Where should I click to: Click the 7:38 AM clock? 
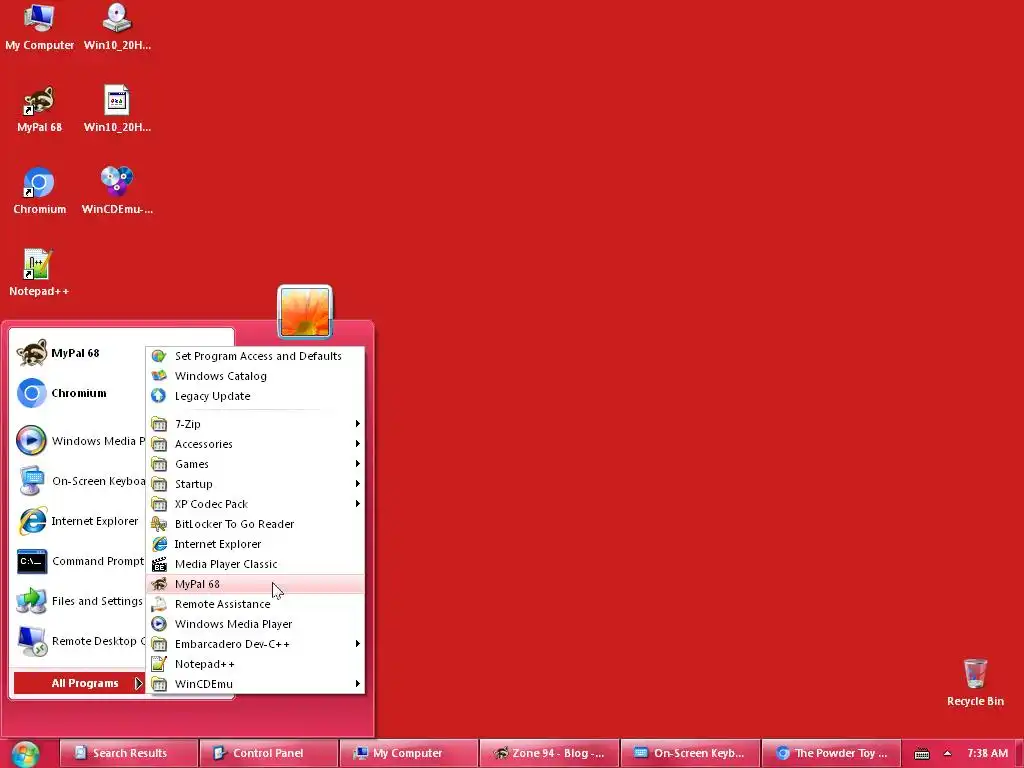(x=987, y=753)
